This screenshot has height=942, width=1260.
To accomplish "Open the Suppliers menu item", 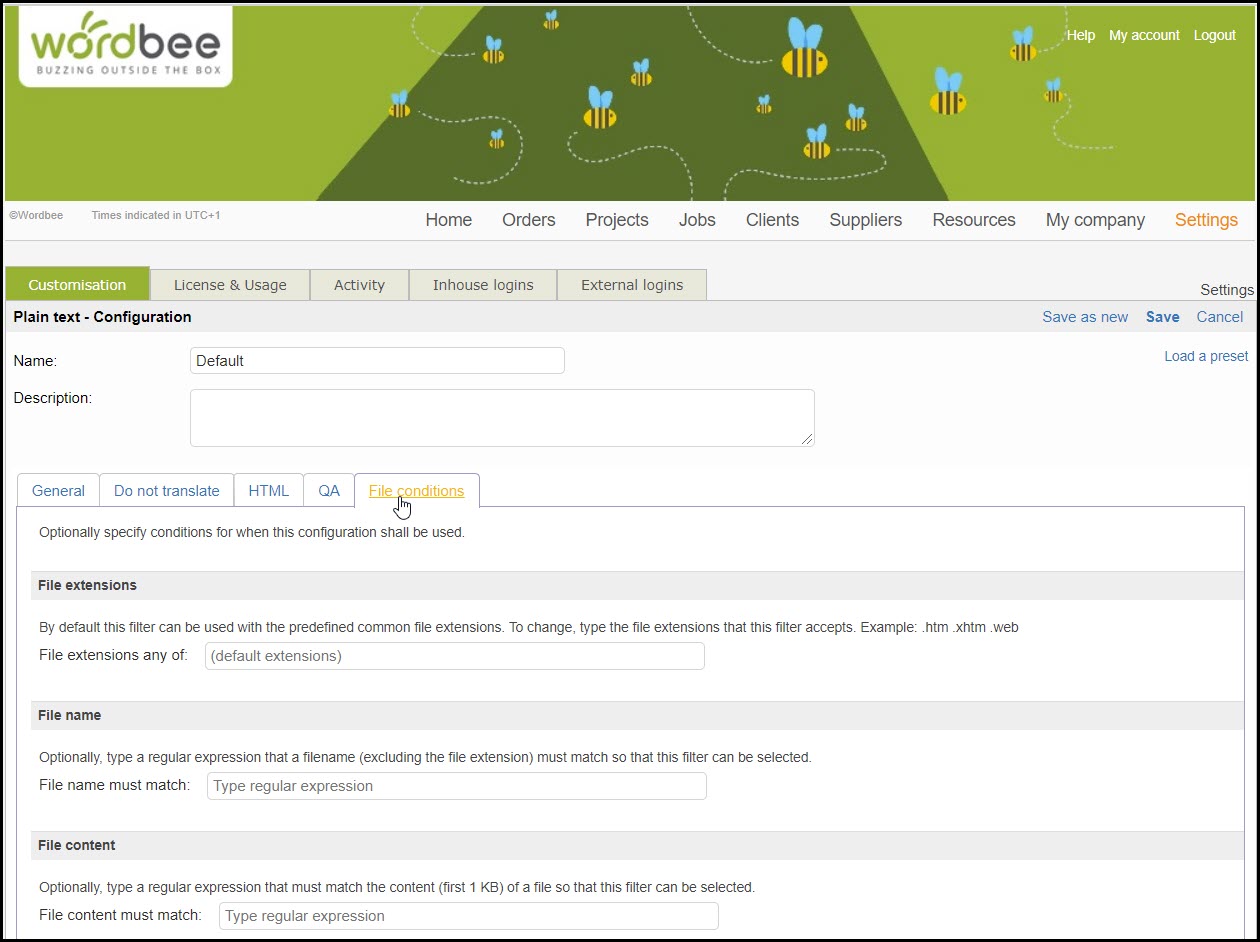I will pos(865,220).
